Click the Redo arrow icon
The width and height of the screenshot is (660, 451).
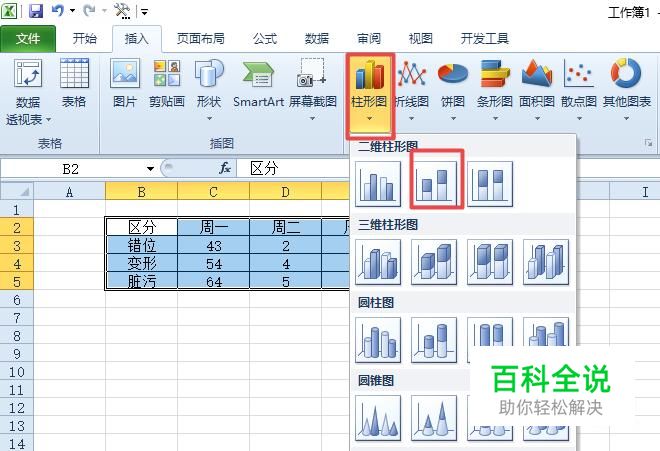coord(89,11)
